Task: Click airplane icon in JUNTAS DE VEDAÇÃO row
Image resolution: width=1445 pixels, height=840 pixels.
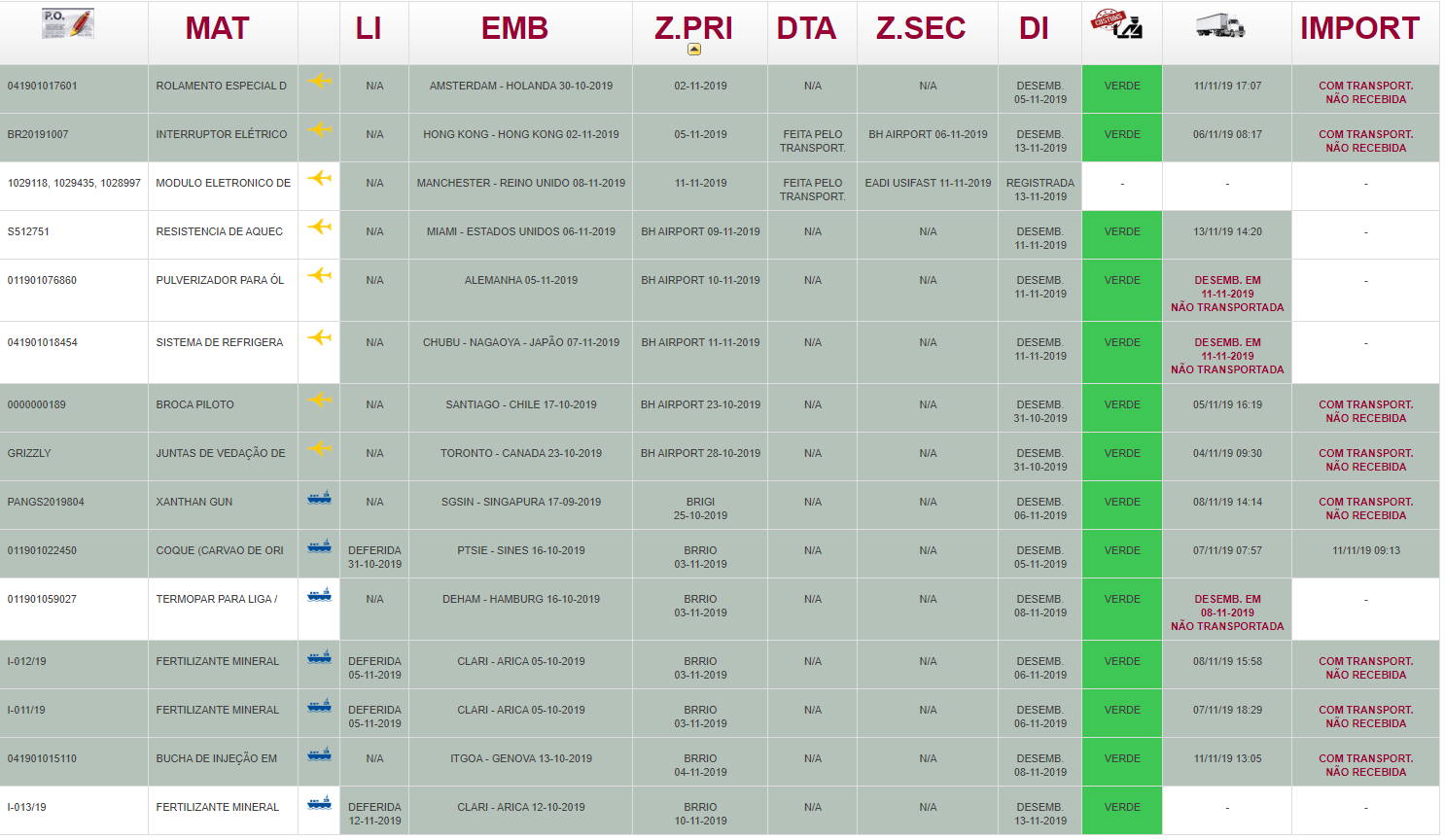Action: [320, 448]
